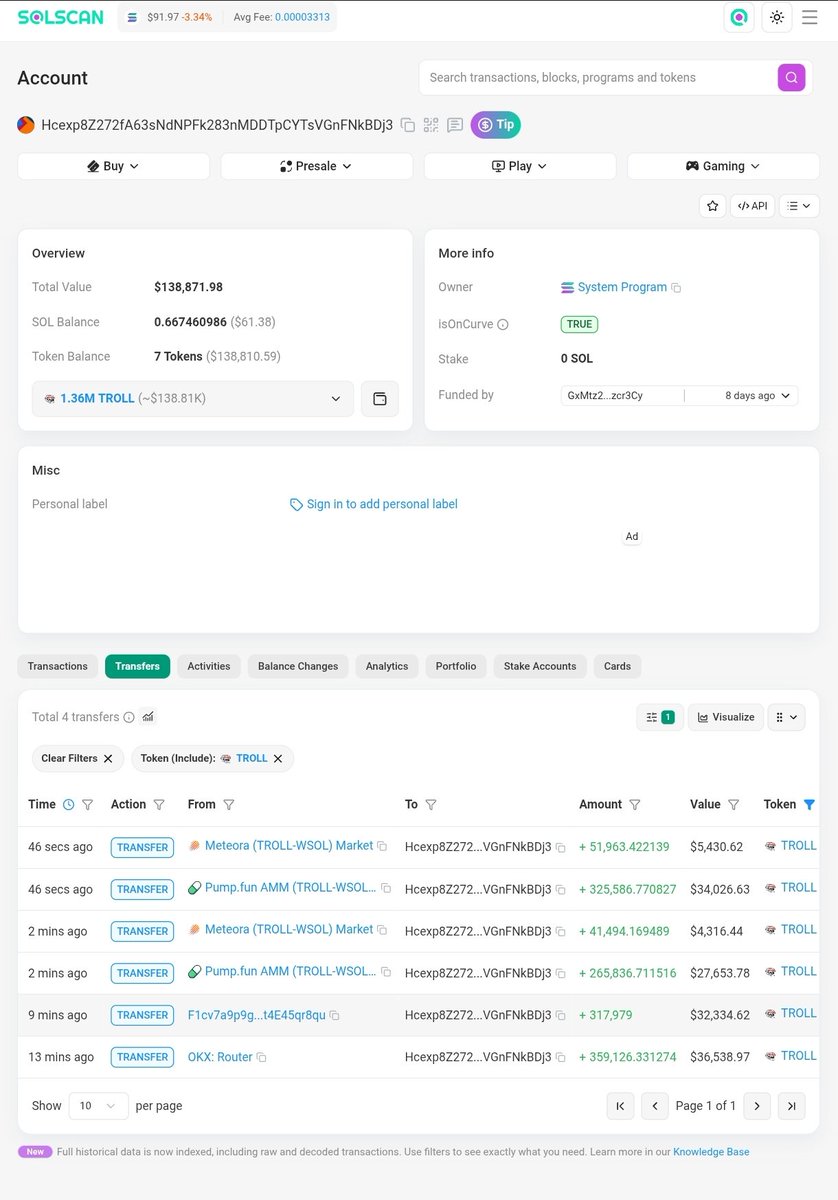Go to first page pagination button
This screenshot has height=1200, width=838.
620,1106
